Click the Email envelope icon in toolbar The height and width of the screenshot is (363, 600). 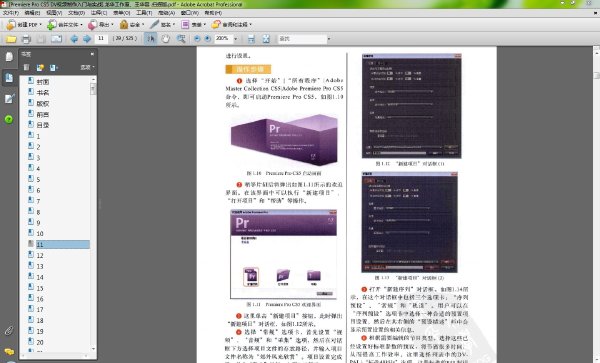tap(56, 39)
